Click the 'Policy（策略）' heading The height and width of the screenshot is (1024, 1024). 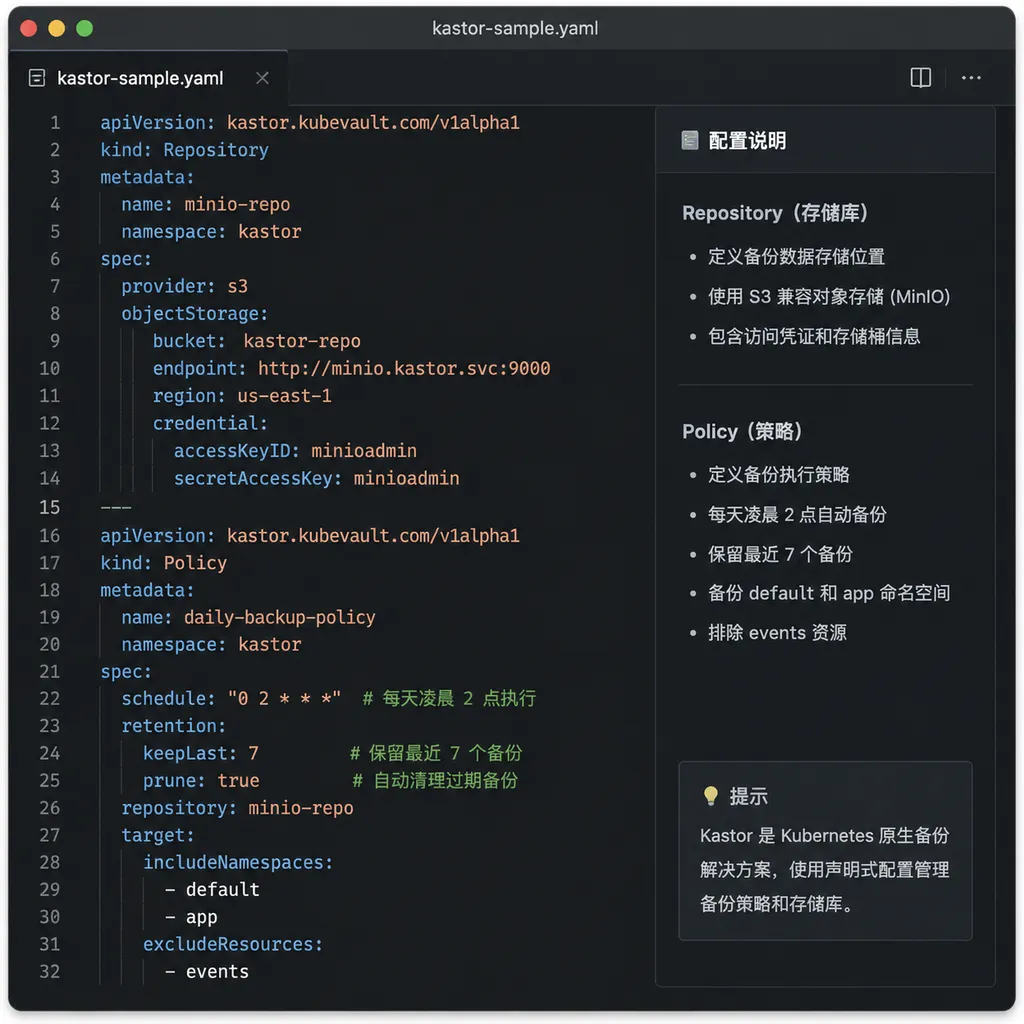(x=743, y=431)
